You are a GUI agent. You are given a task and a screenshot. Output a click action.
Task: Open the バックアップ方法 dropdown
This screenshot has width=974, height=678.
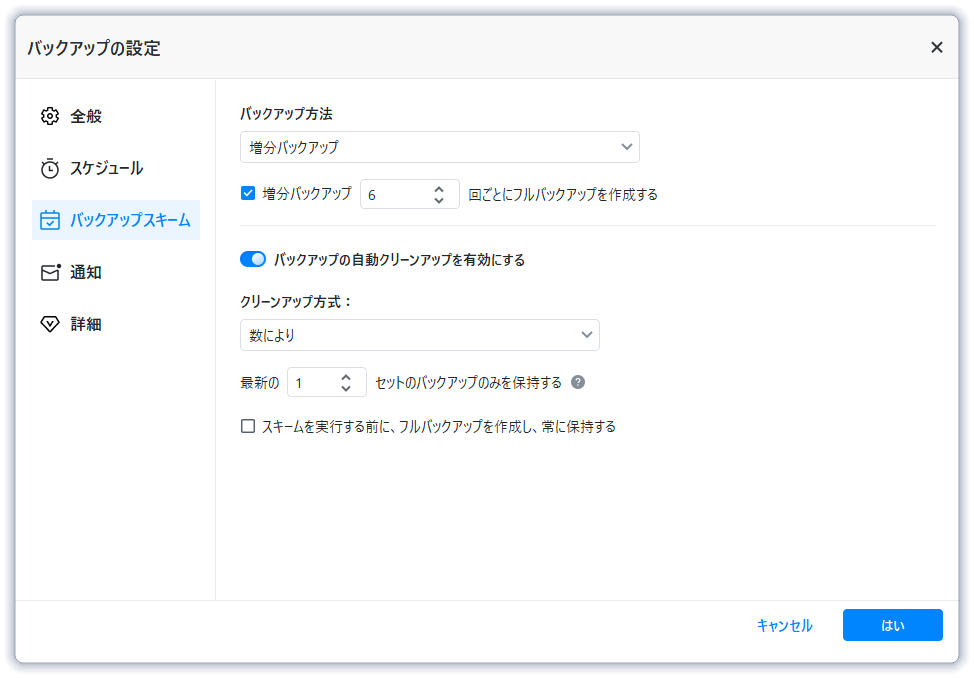click(x=439, y=147)
